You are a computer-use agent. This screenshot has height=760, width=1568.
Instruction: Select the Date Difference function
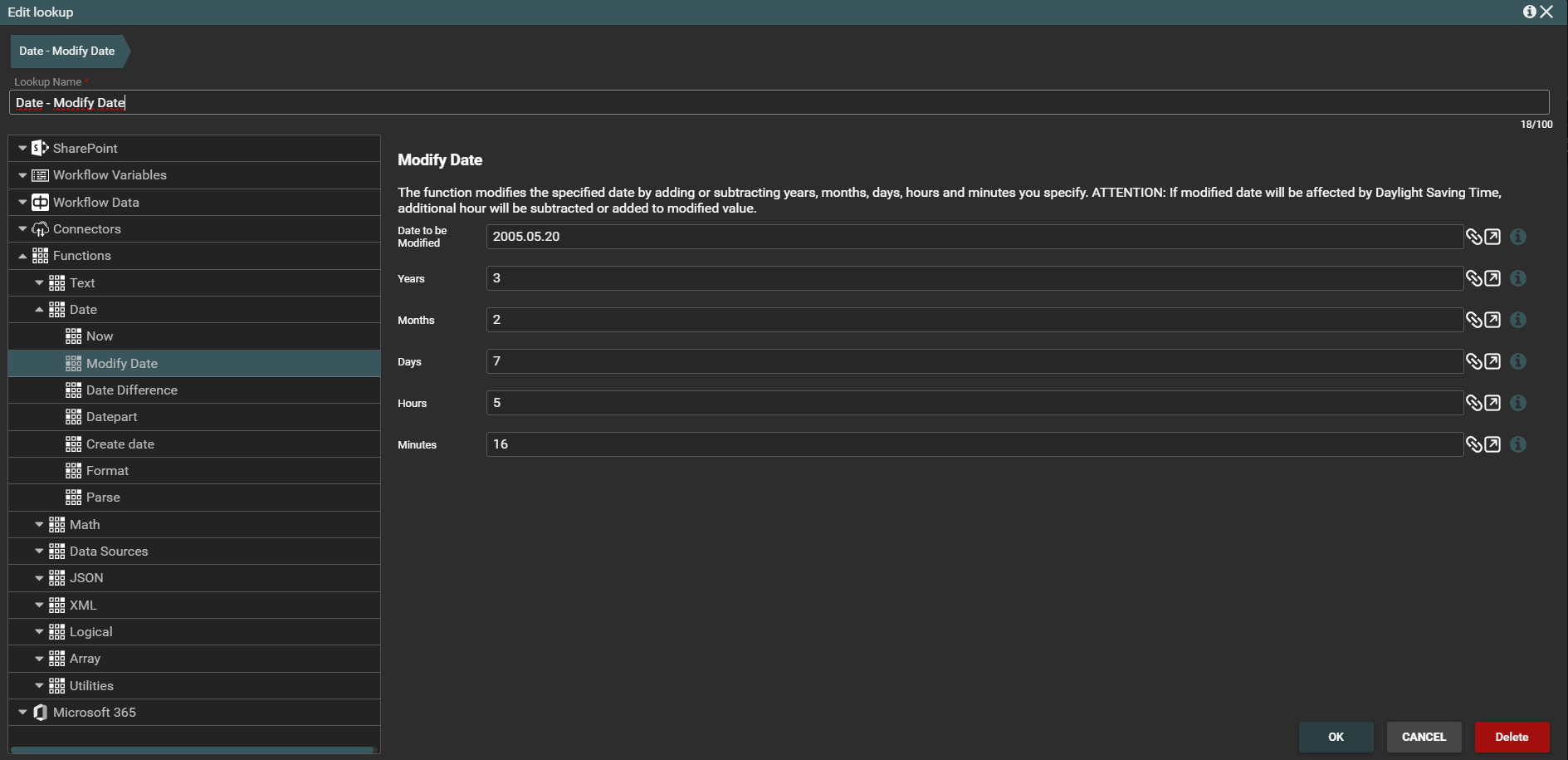131,390
